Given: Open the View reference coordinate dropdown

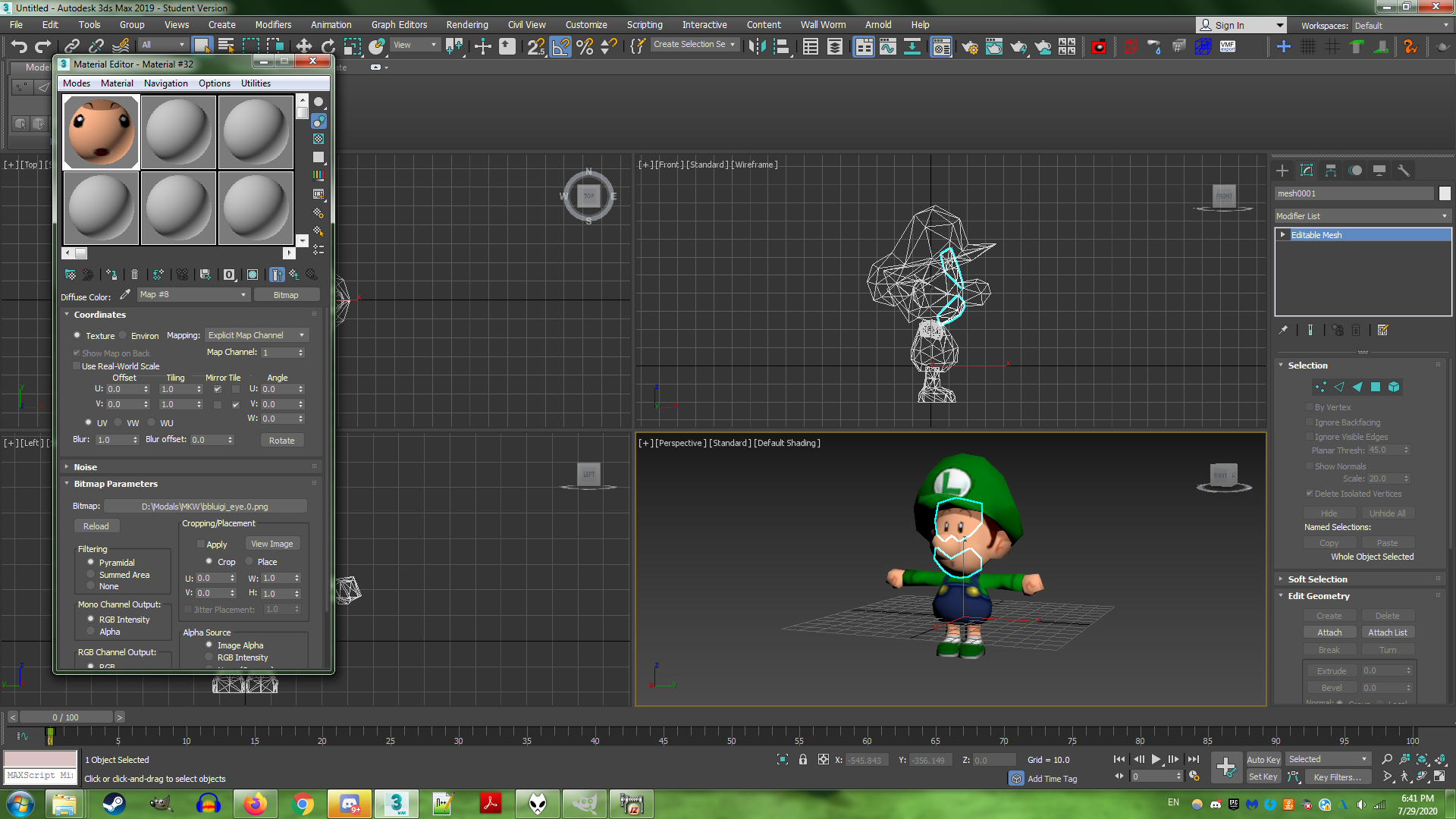Looking at the screenshot, I should tap(415, 45).
